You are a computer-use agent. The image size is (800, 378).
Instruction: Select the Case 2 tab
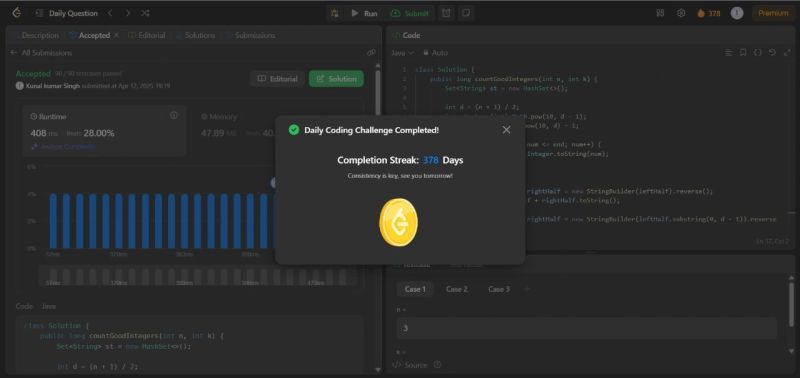tap(457, 289)
